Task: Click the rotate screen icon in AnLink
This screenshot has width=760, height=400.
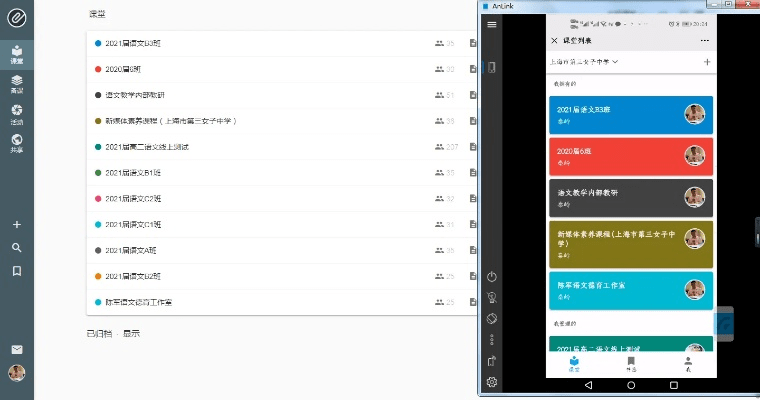Action: click(491, 319)
